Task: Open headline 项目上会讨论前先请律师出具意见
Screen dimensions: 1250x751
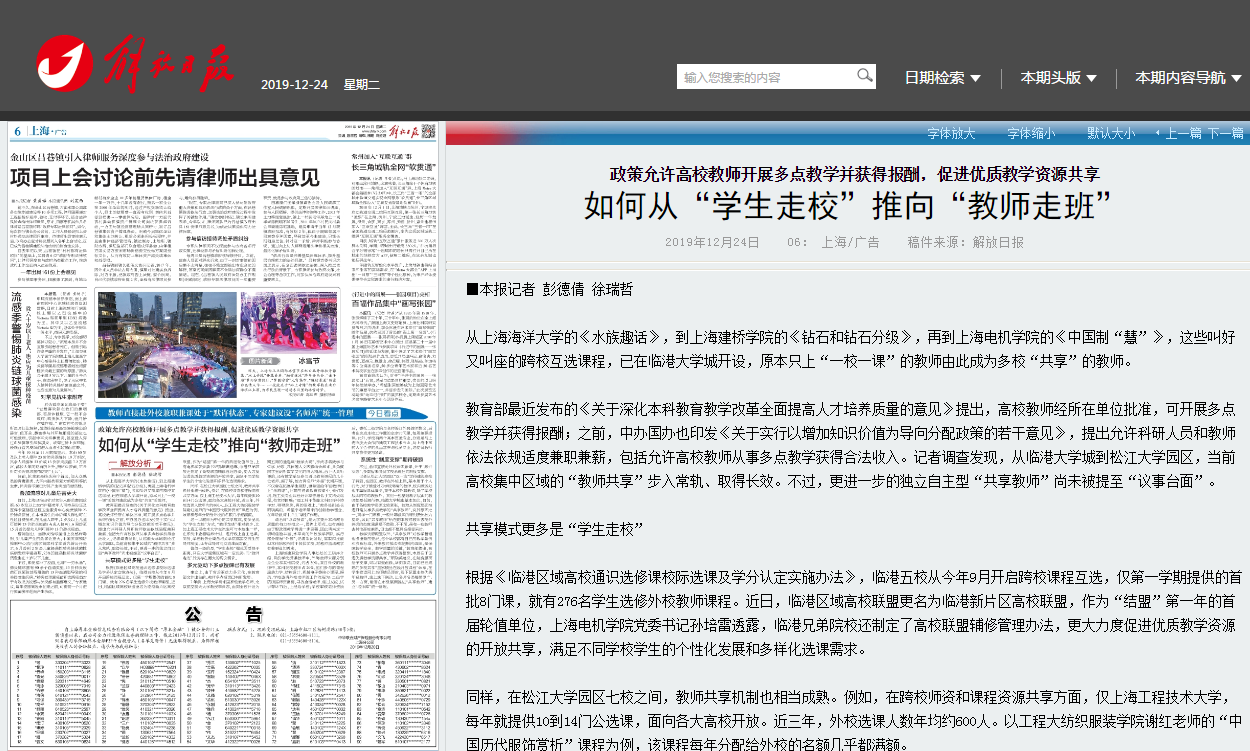Action: [x=165, y=179]
